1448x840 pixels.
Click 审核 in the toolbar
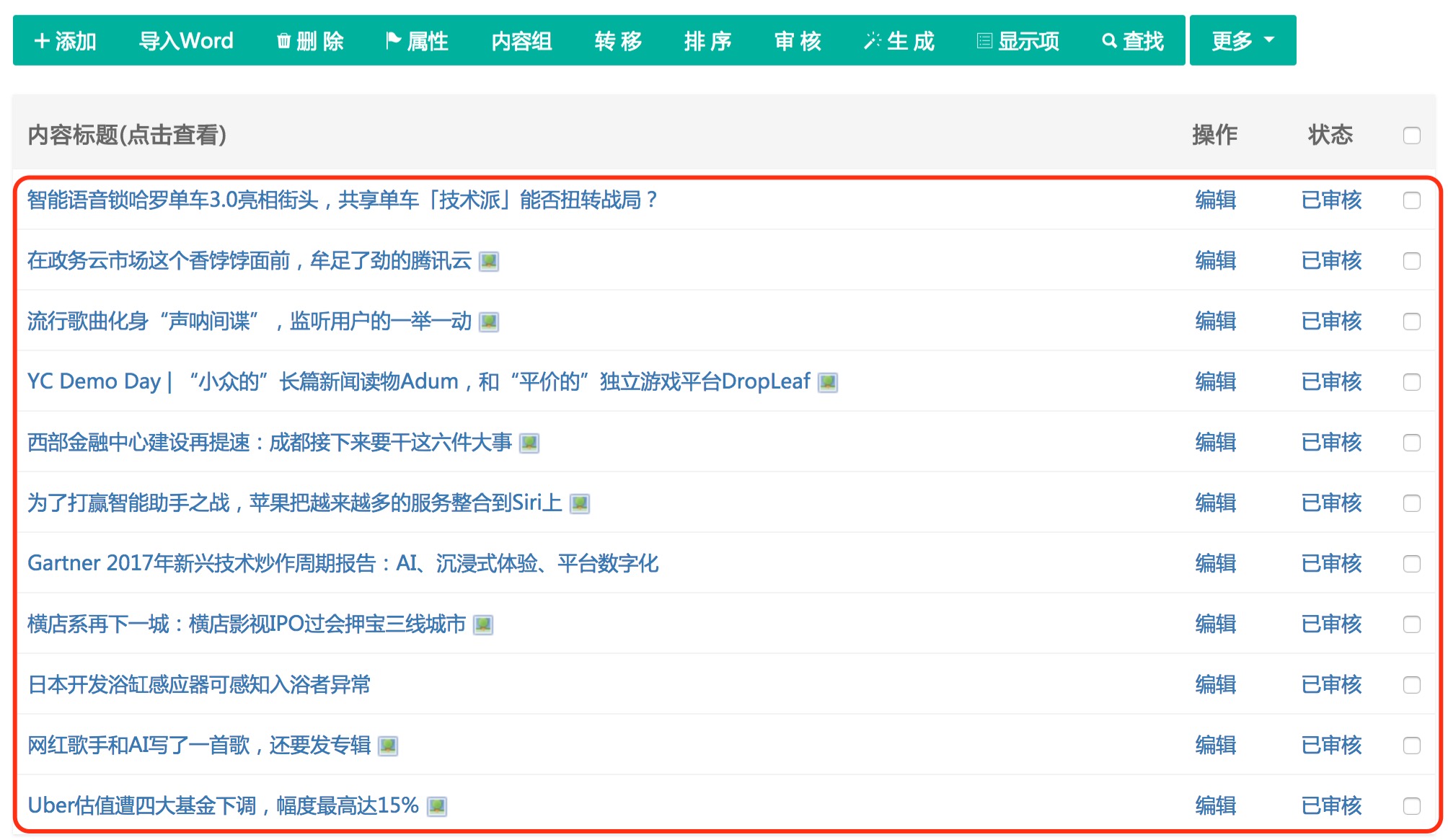pos(798,41)
